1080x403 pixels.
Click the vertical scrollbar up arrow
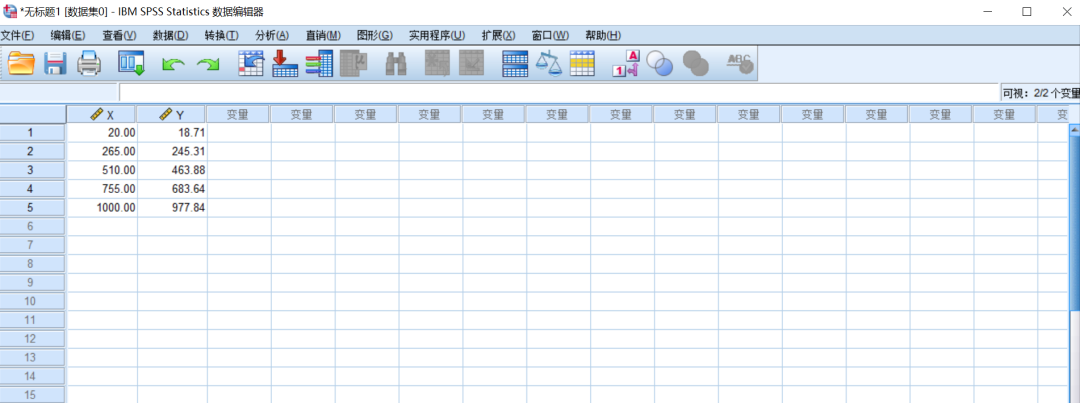tap(1074, 130)
